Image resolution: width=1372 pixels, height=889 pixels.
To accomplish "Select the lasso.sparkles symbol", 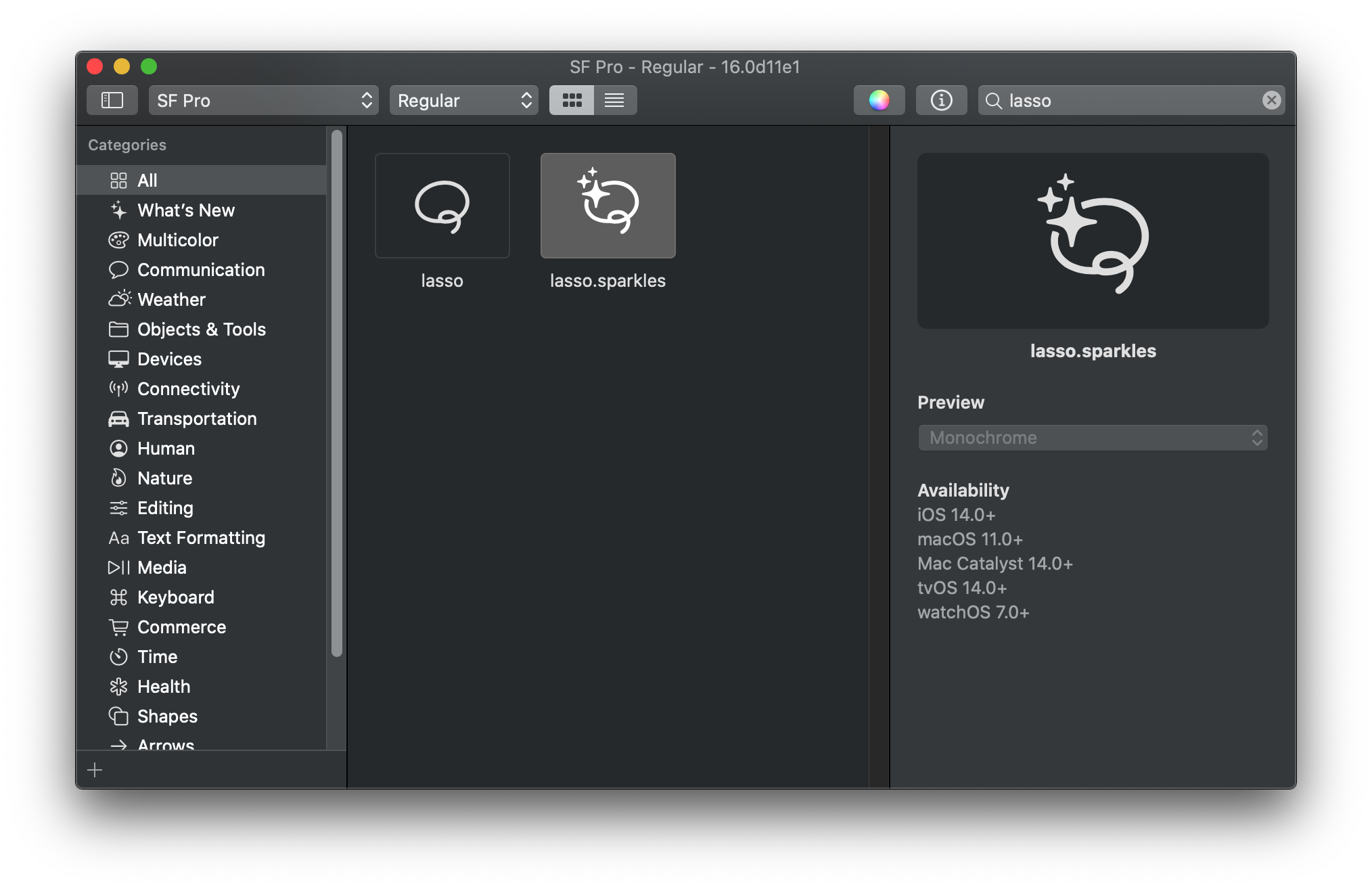I will pyautogui.click(x=608, y=206).
